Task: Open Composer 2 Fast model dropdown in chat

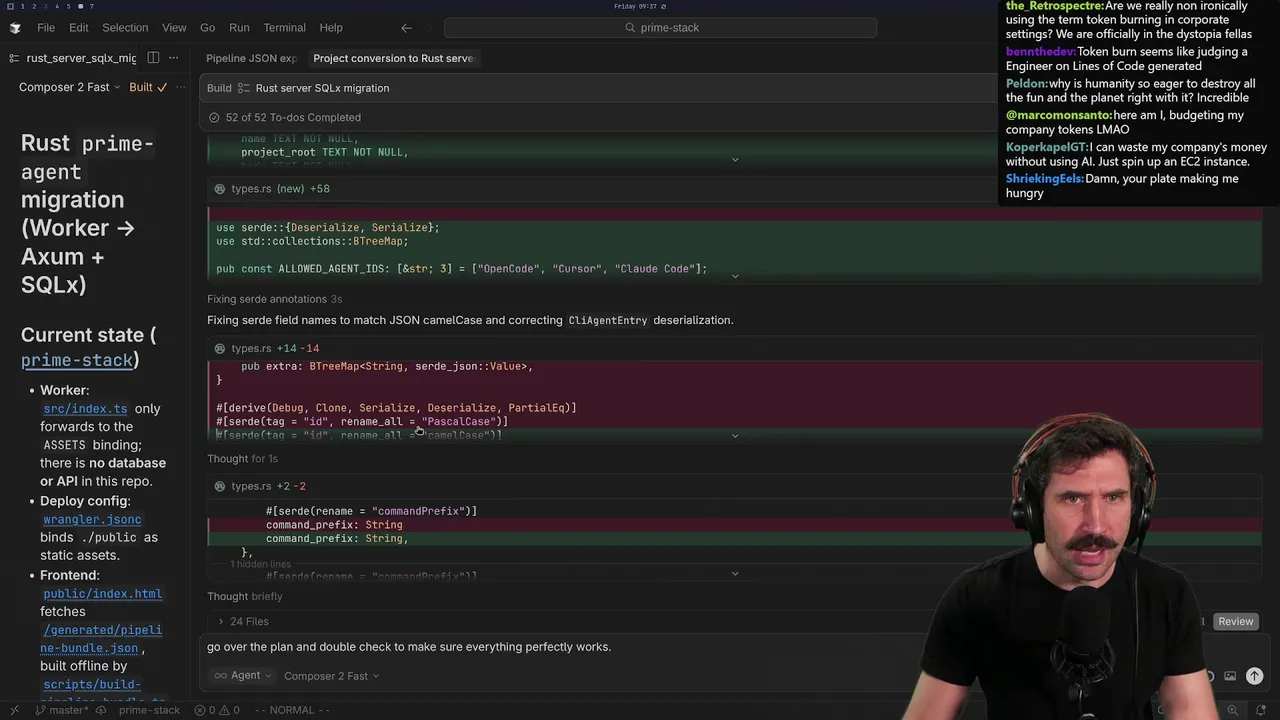Action: pos(331,676)
